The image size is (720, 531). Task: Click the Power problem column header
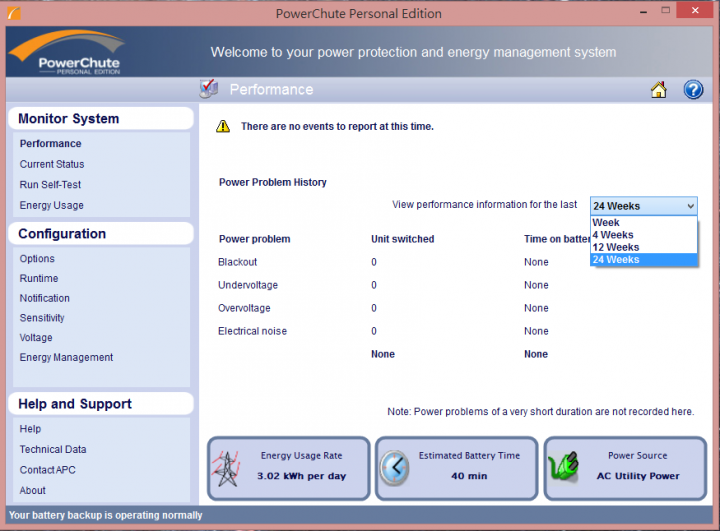point(255,239)
